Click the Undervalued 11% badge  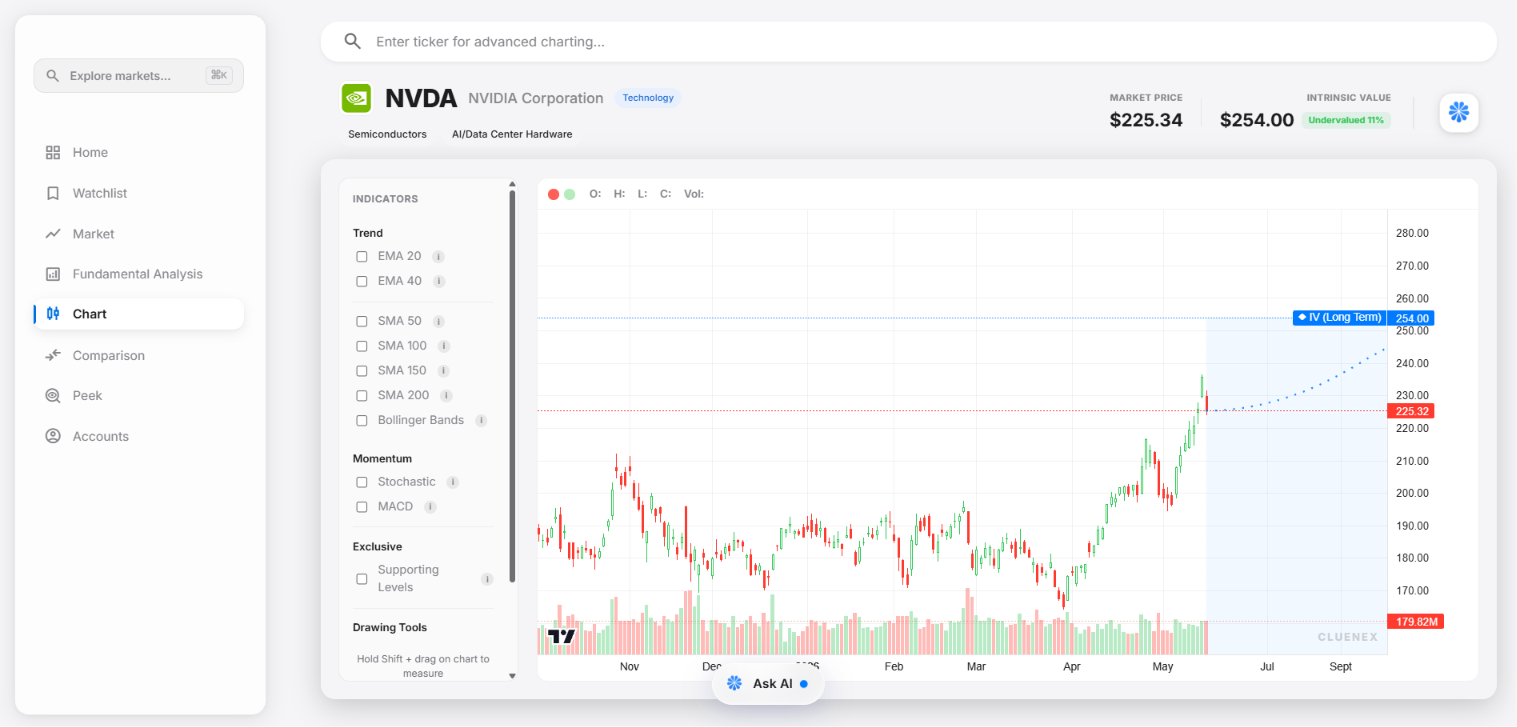pyautogui.click(x=1346, y=120)
